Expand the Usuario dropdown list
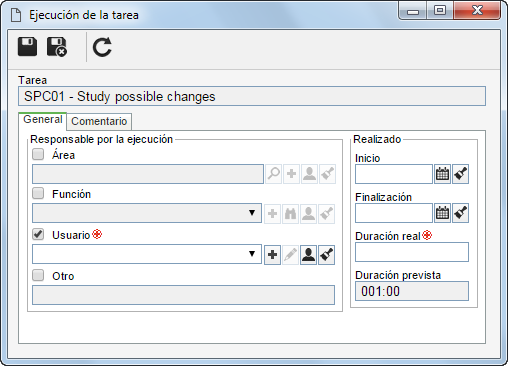This screenshot has width=508, height=366. 252,254
